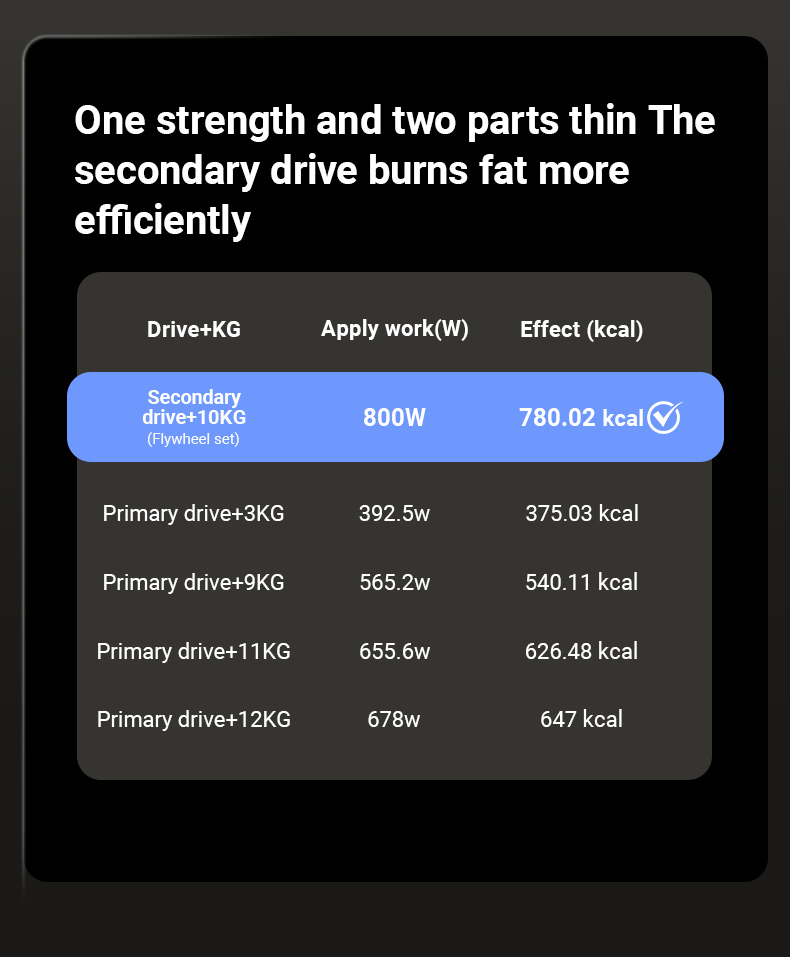Click the checkmark icon beside 780.02 kcal
790x957 pixels.
664,417
